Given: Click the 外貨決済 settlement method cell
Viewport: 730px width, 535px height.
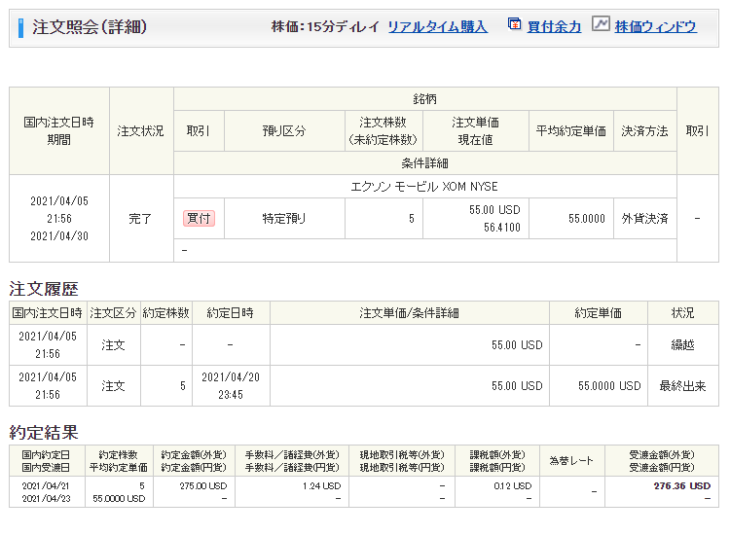Looking at the screenshot, I should [x=644, y=217].
